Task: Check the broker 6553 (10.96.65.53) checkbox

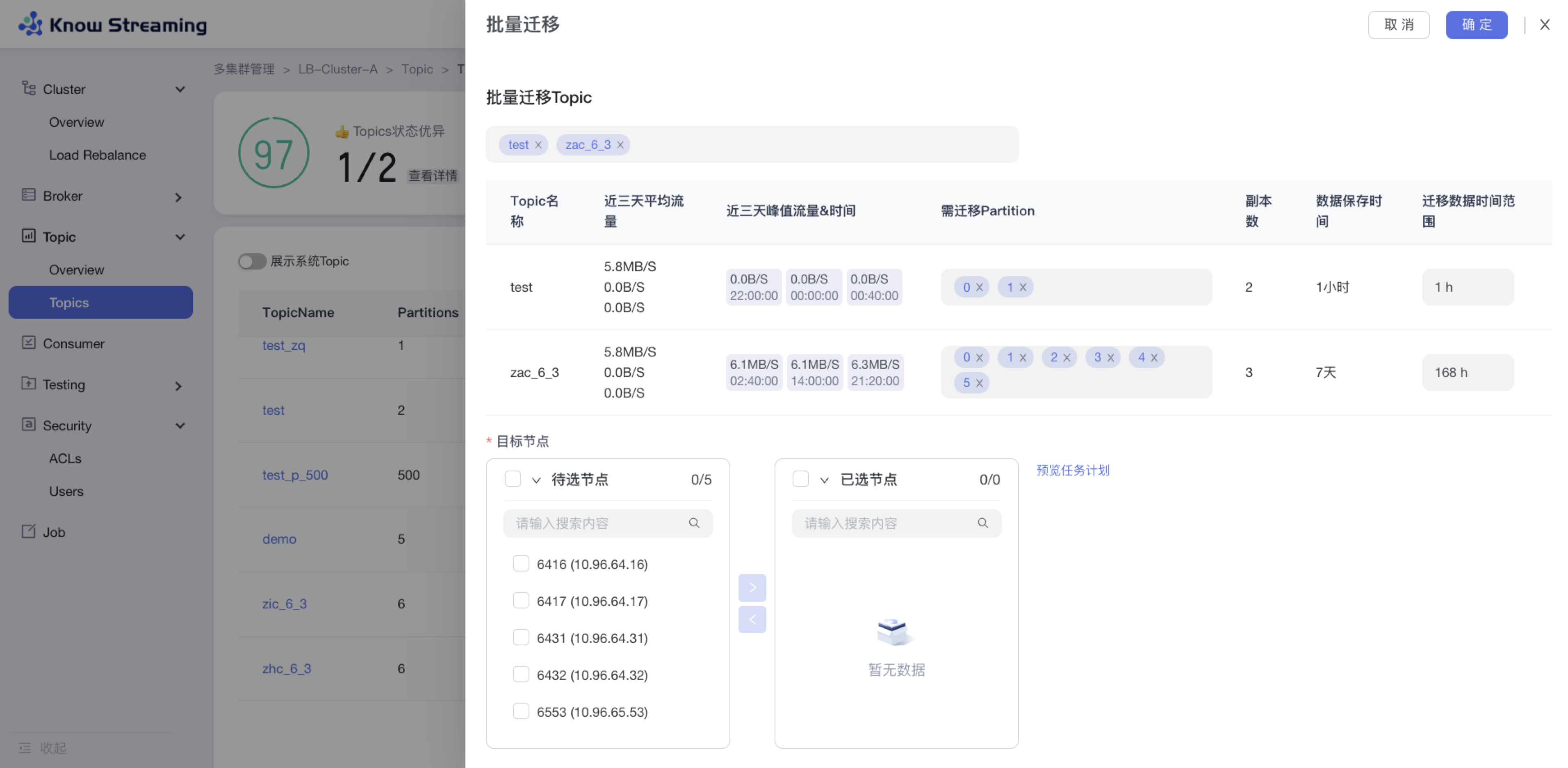Action: 521,711
